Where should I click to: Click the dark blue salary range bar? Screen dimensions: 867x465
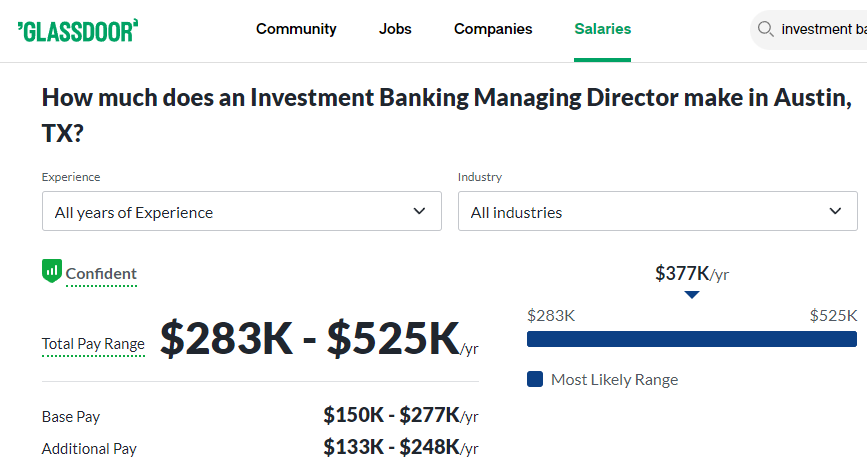(x=692, y=339)
